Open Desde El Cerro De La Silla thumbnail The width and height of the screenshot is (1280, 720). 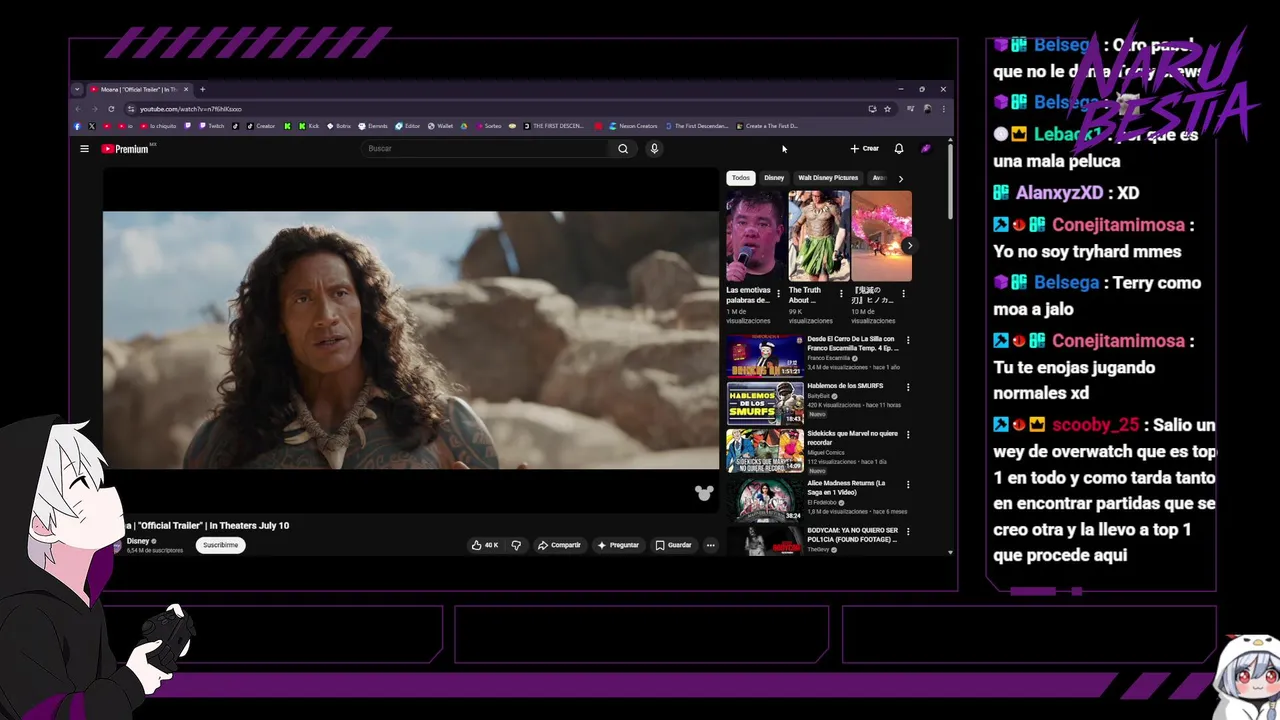765,356
